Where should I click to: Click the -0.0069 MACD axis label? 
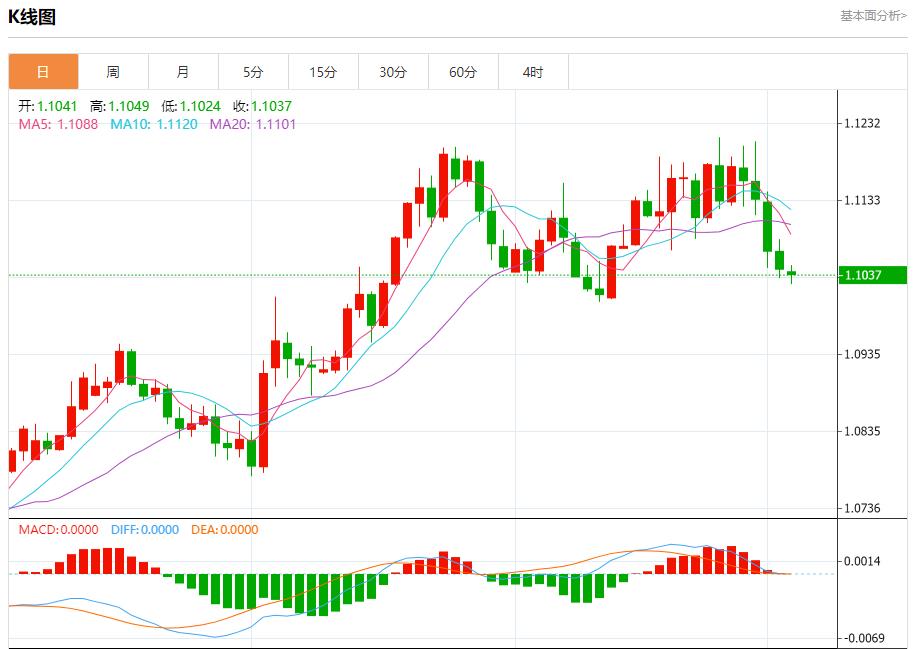(861, 638)
